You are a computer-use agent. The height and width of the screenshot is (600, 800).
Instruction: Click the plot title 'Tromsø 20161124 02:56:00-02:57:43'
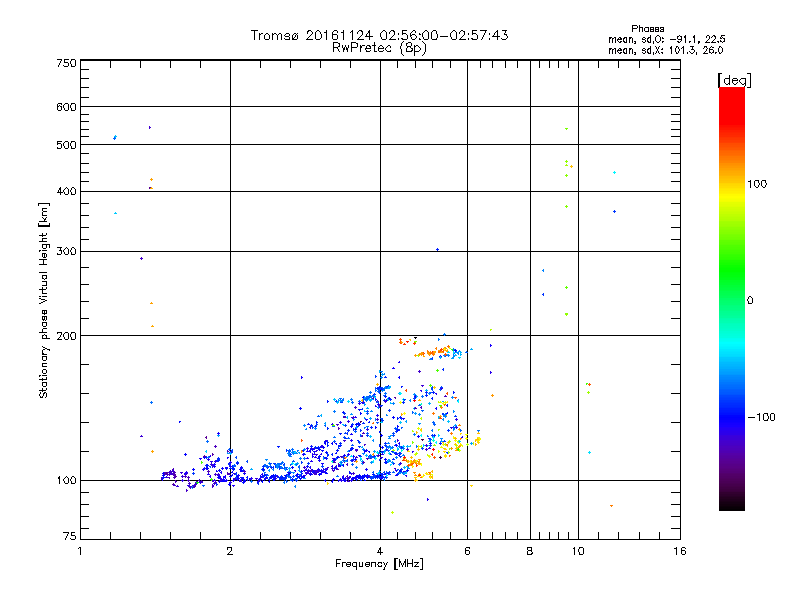[379, 35]
